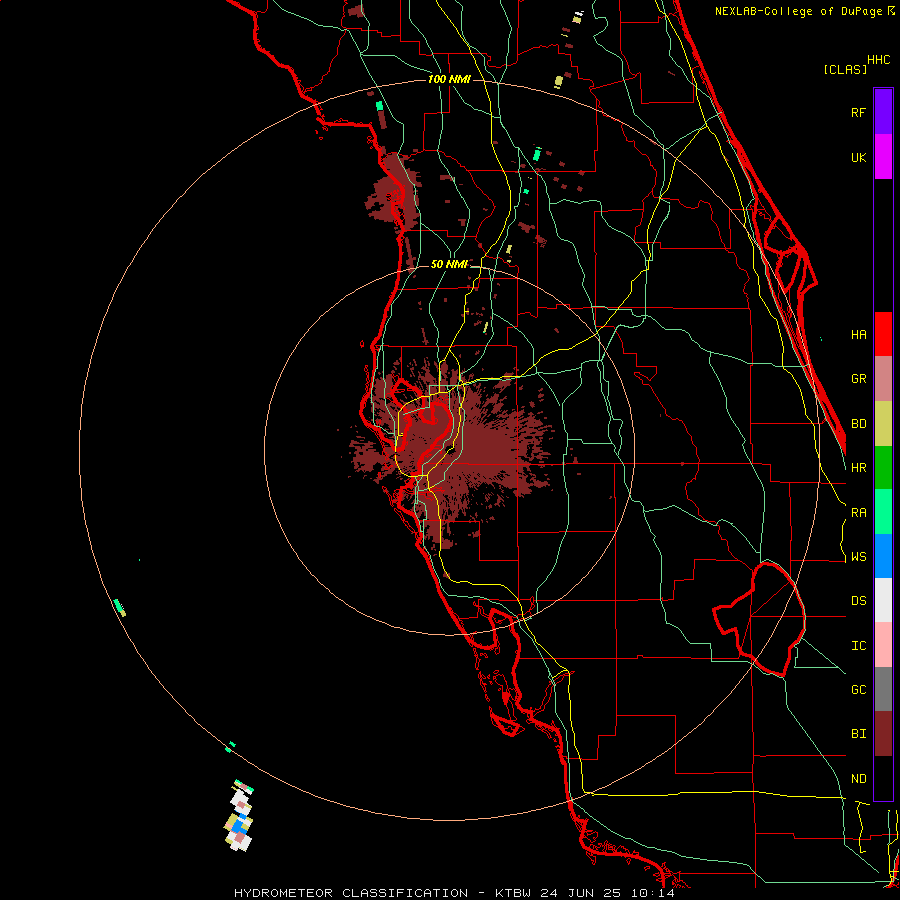Click the brown echo patch on northern coast
Viewport: 900px width, 900px height.
[391, 192]
